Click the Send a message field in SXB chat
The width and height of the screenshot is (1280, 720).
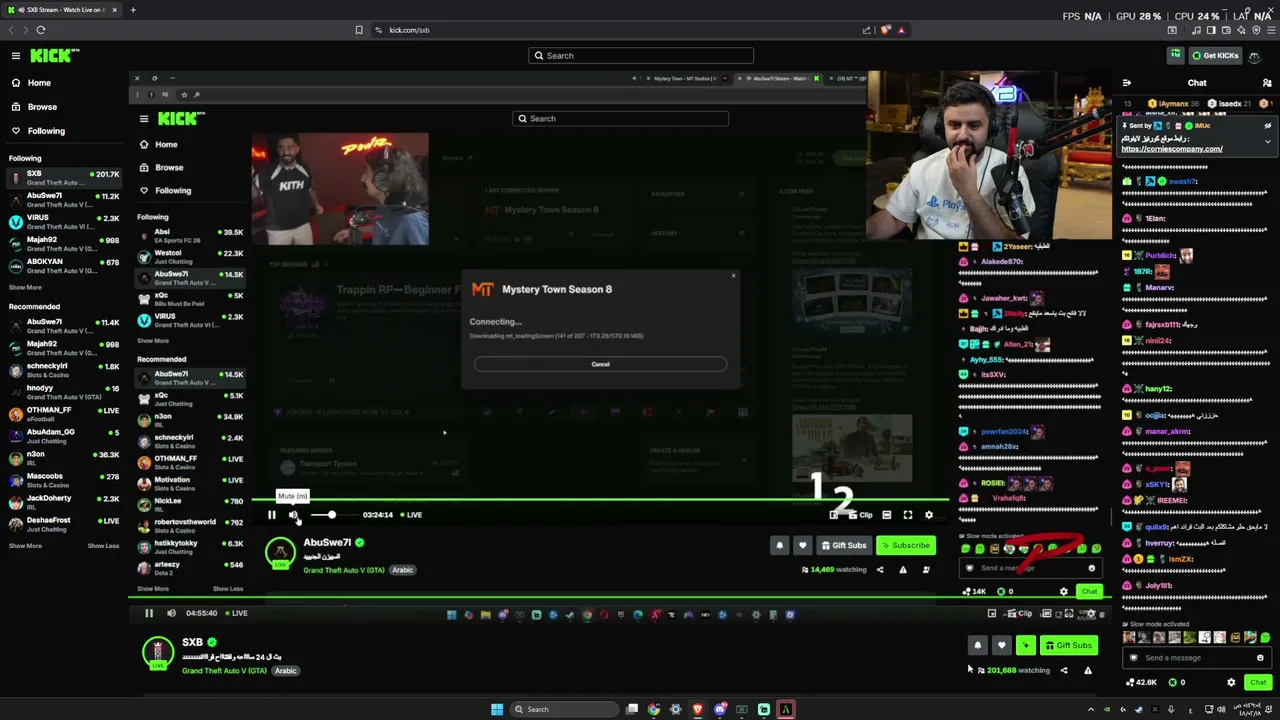tap(1196, 658)
